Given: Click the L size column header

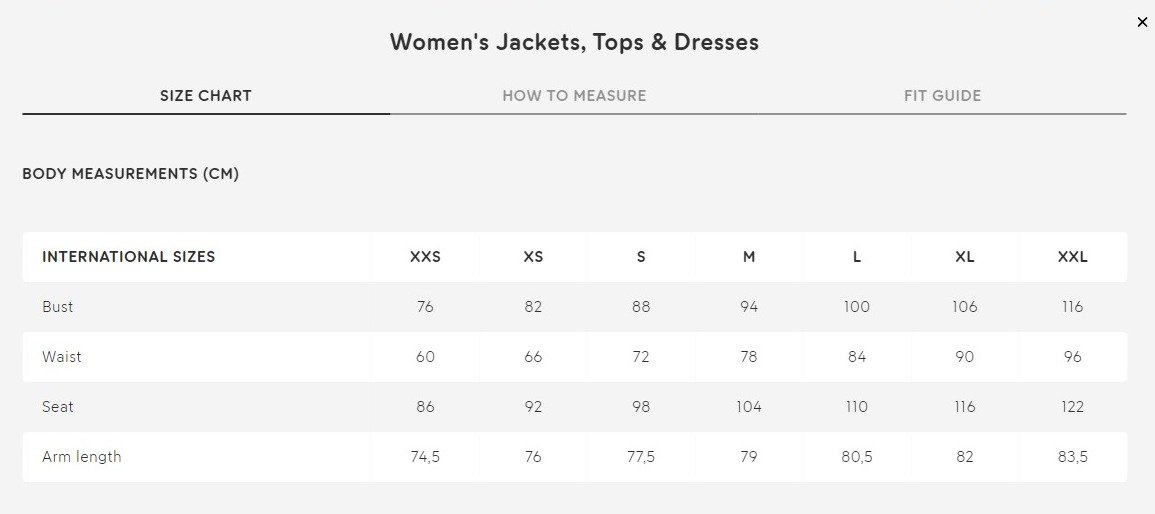Looking at the screenshot, I should click(x=857, y=257).
